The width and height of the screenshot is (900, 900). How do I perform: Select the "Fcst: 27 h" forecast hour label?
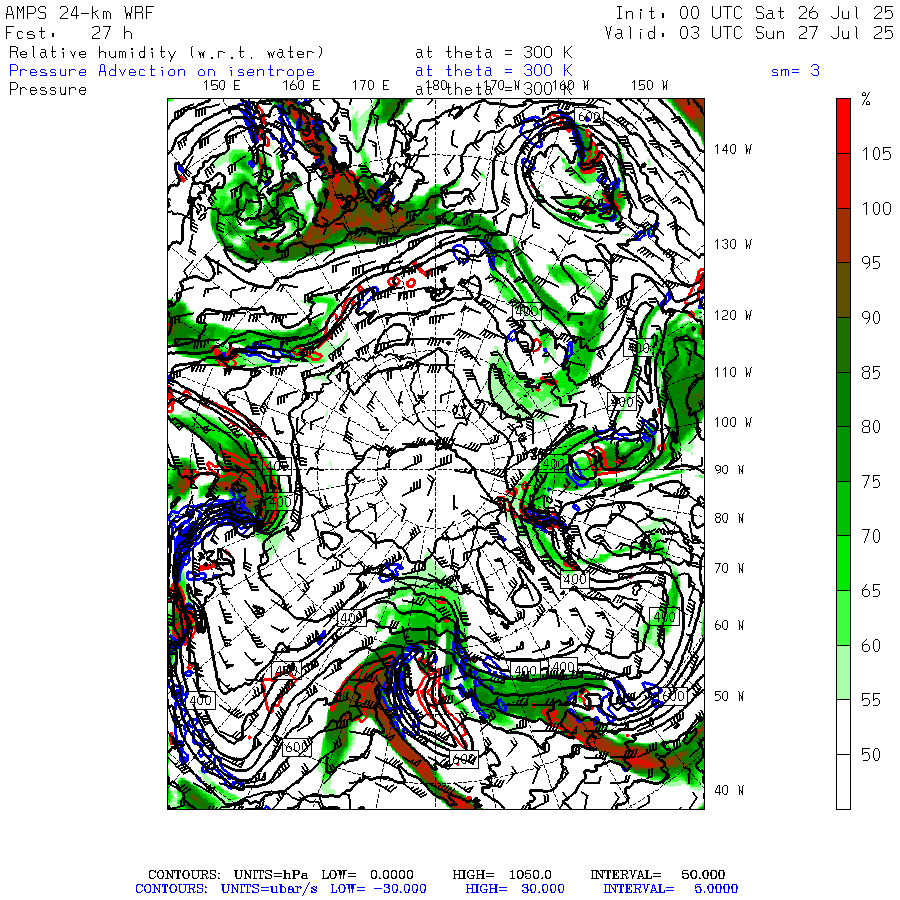69,33
